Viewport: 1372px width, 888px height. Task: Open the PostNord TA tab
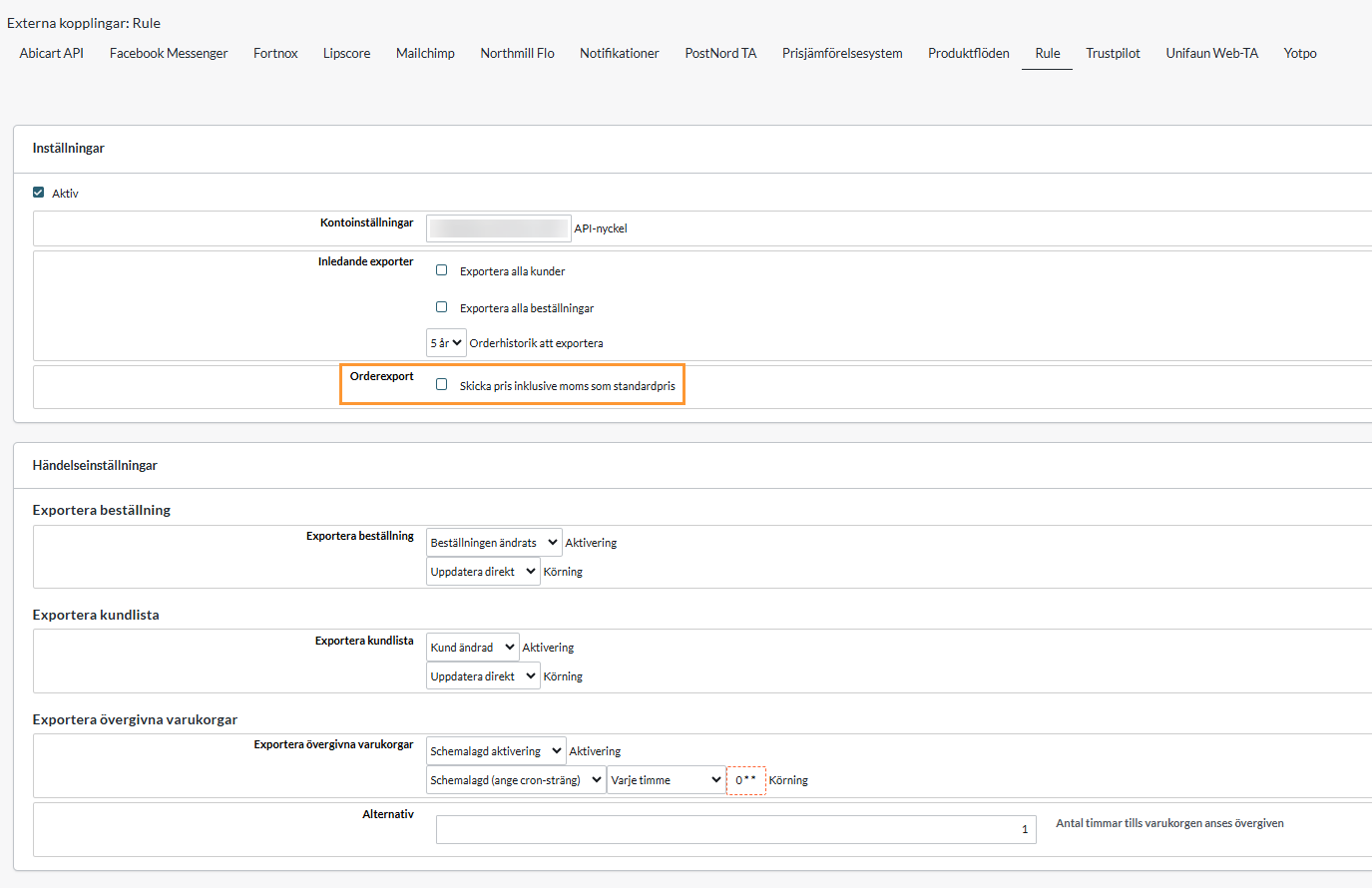[x=720, y=54]
